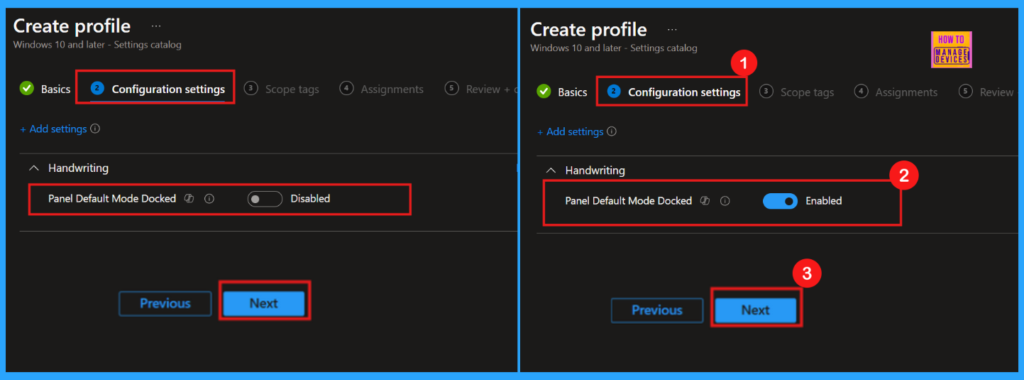The width and height of the screenshot is (1024, 380).
Task: Select Configuration settings tab in left panel
Action: point(157,89)
